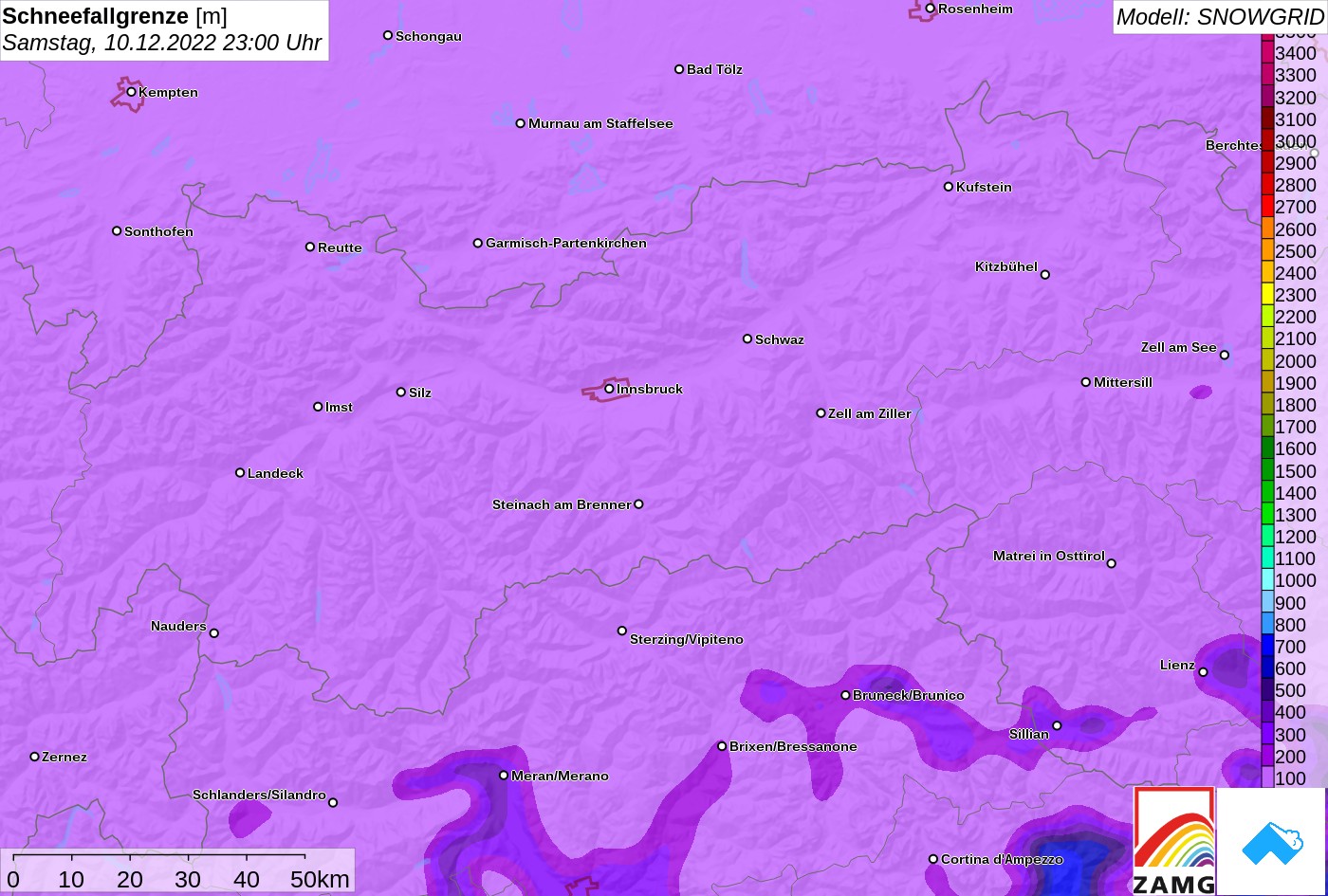The width and height of the screenshot is (1328, 896).
Task: Click the Zernez marker dot
Action: pos(34,757)
